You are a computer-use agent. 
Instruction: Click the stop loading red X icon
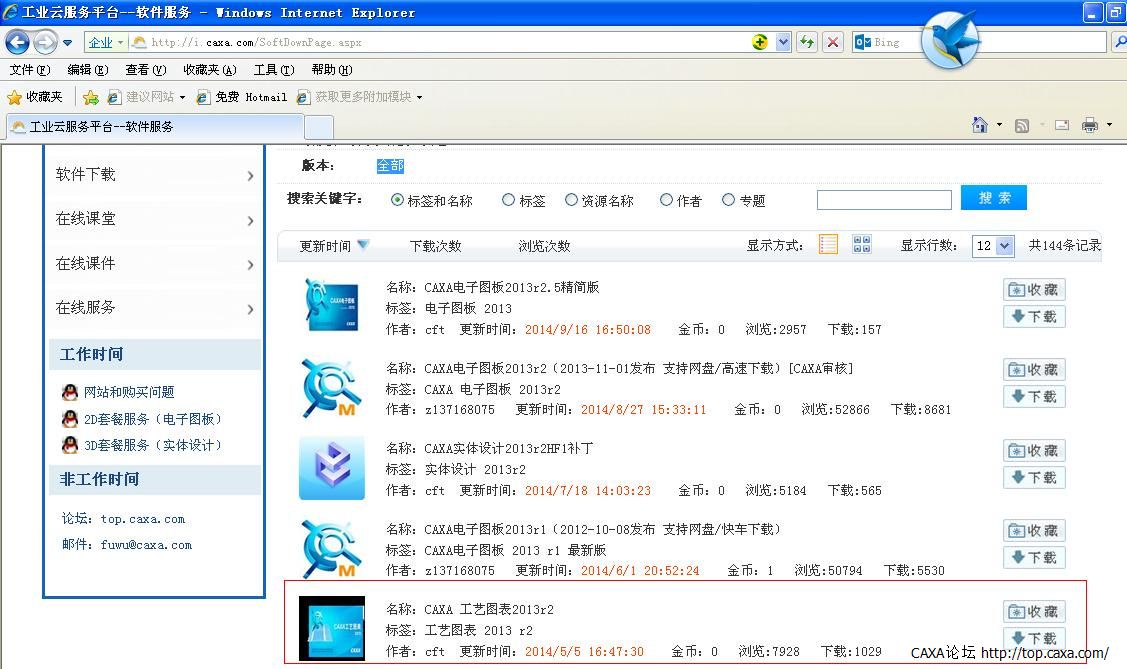pyautogui.click(x=832, y=42)
